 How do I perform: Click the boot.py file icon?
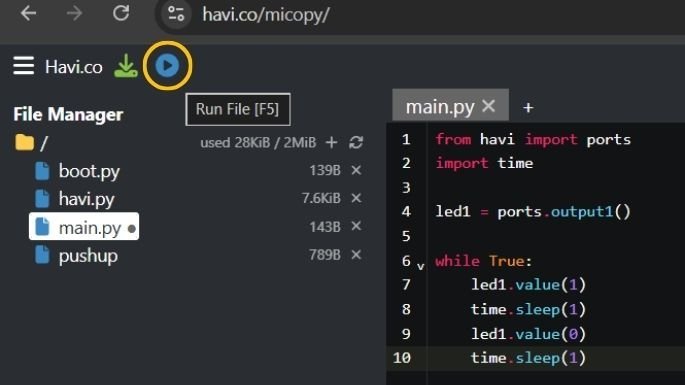click(x=42, y=171)
